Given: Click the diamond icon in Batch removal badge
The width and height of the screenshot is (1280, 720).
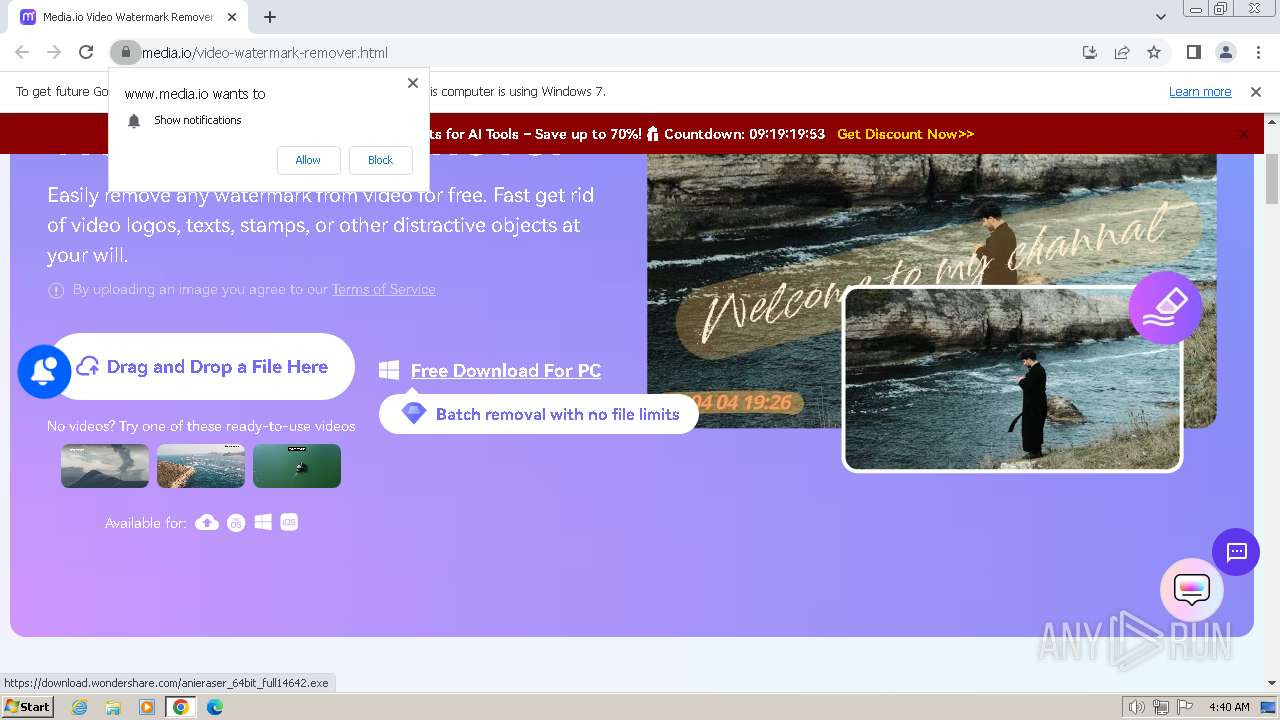Looking at the screenshot, I should (413, 413).
